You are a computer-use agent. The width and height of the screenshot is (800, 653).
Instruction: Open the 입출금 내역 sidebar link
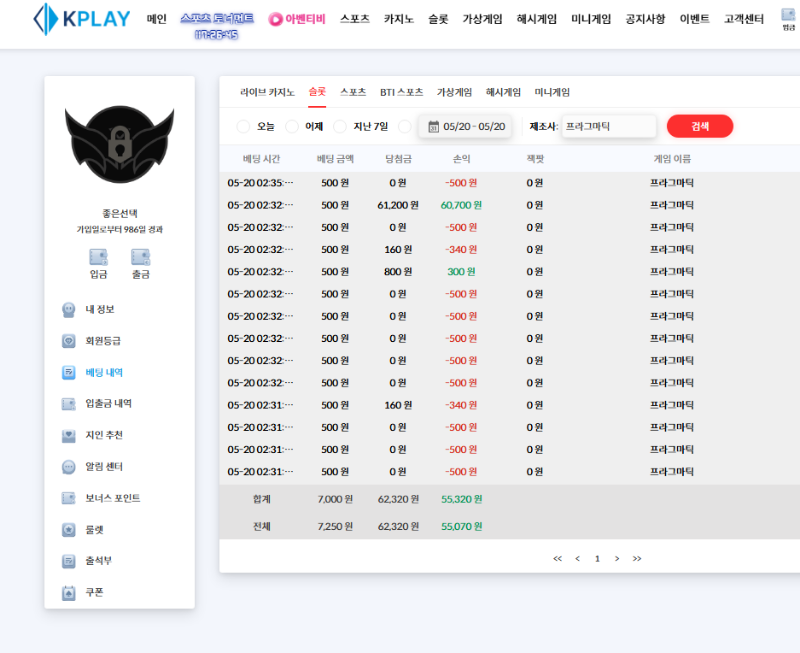point(108,404)
